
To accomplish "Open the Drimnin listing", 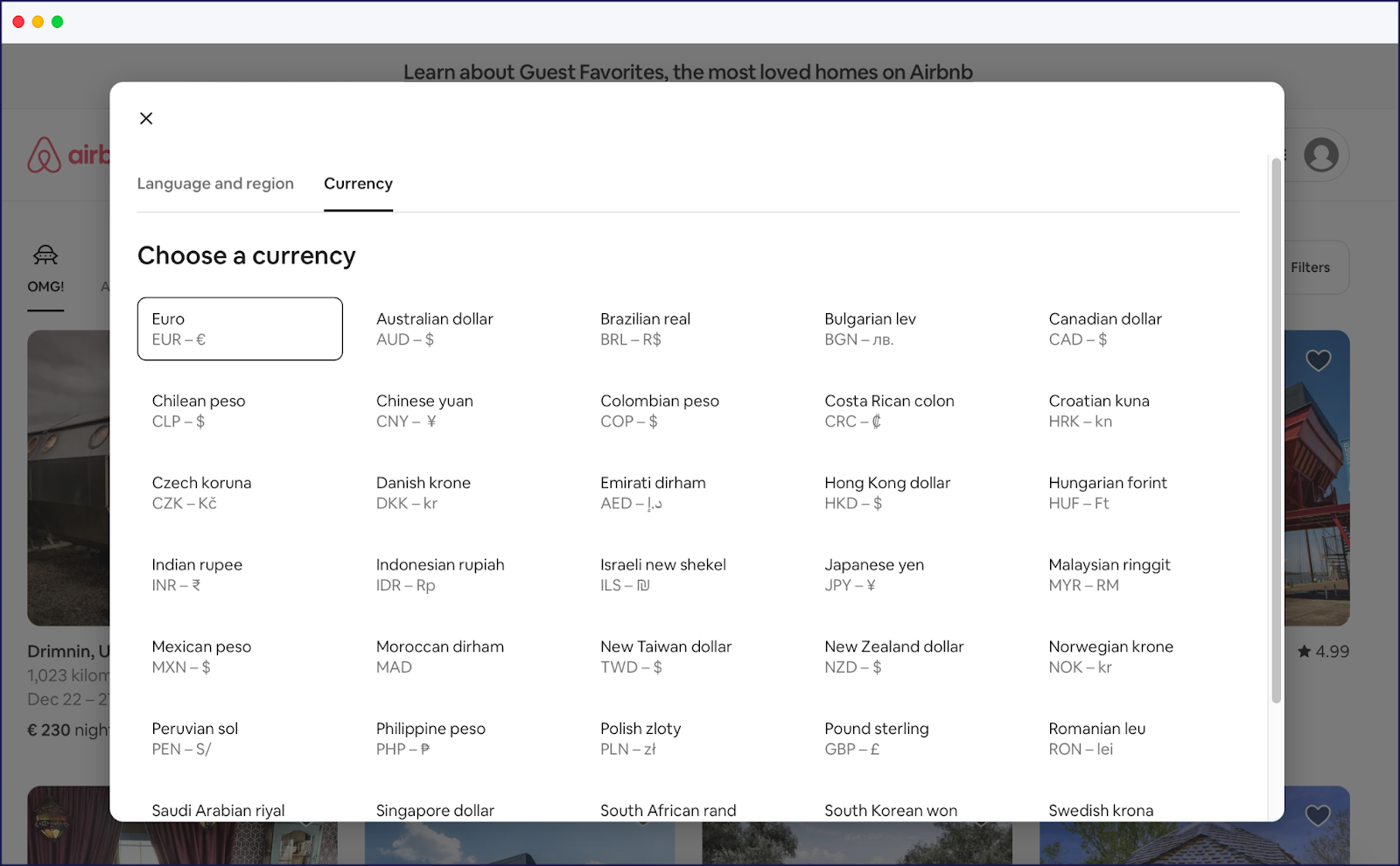I will click(x=70, y=650).
